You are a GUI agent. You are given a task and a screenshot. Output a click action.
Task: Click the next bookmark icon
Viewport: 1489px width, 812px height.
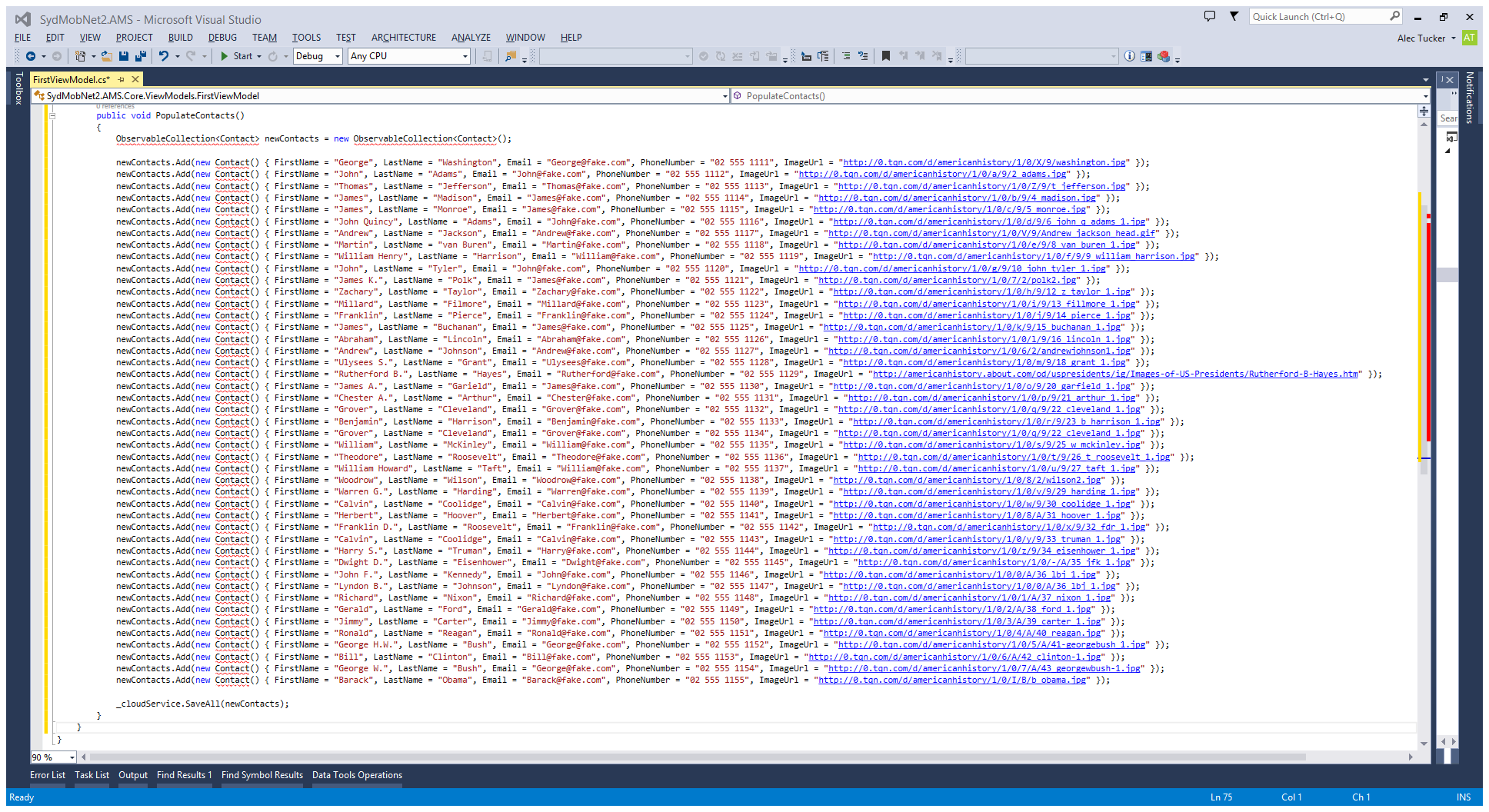(x=920, y=56)
